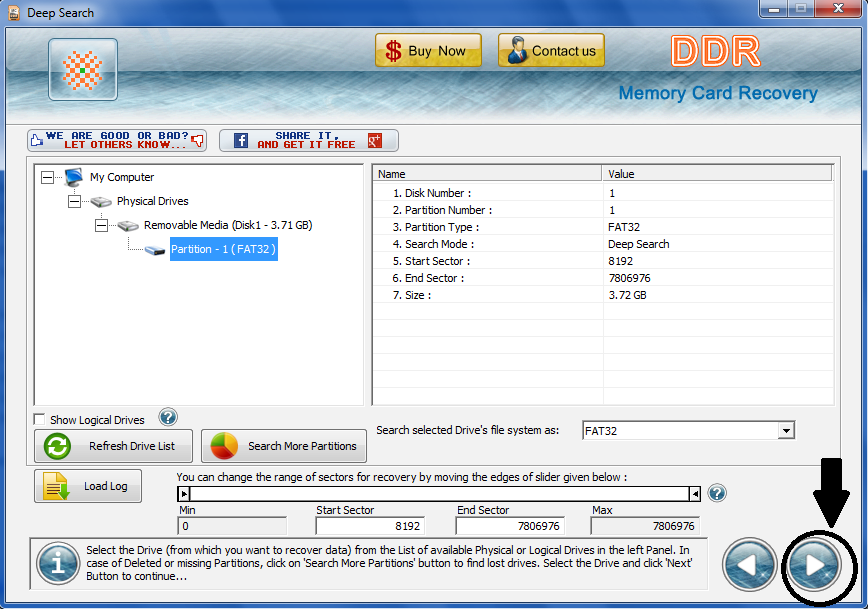Click the sector range slider track
This screenshot has width=868, height=611.
tap(439, 494)
